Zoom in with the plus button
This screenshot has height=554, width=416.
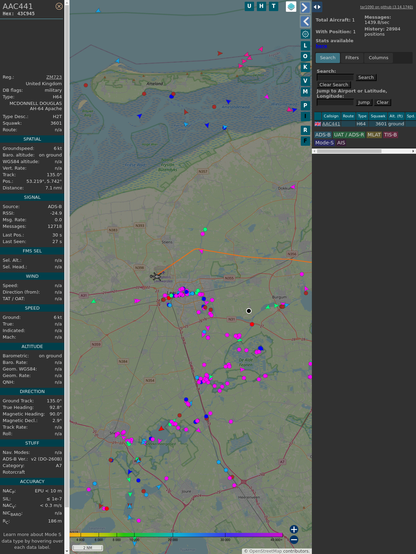[x=294, y=529]
